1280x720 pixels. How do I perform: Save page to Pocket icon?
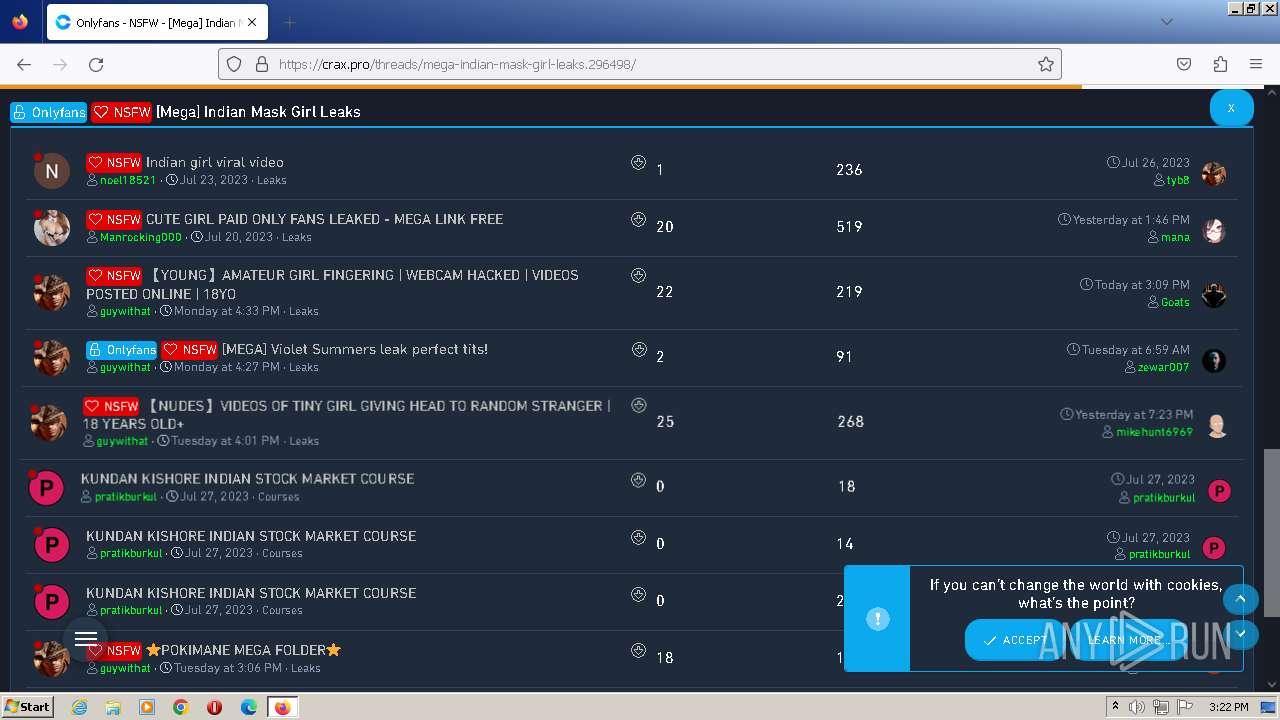coord(1184,64)
